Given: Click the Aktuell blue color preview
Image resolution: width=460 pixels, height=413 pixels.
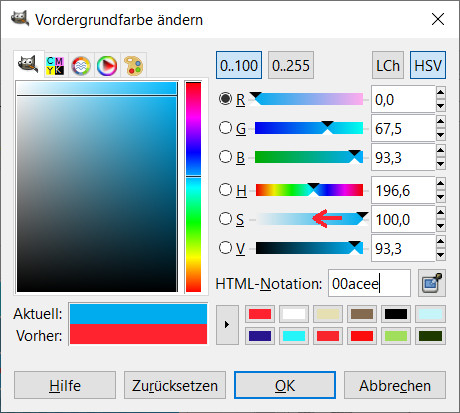Looking at the screenshot, I should 138,314.
